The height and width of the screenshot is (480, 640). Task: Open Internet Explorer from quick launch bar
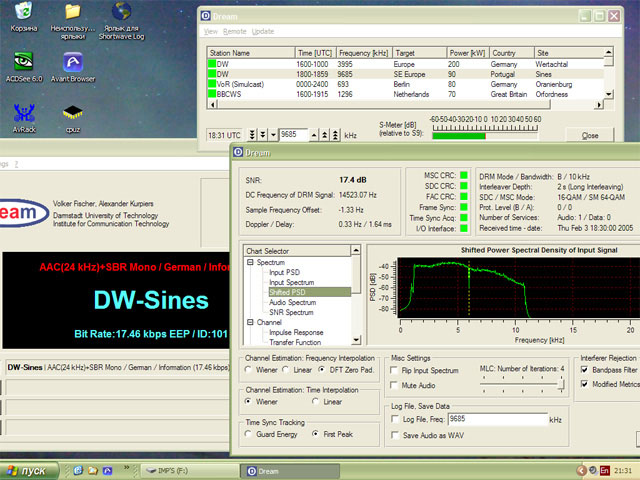click(78, 470)
